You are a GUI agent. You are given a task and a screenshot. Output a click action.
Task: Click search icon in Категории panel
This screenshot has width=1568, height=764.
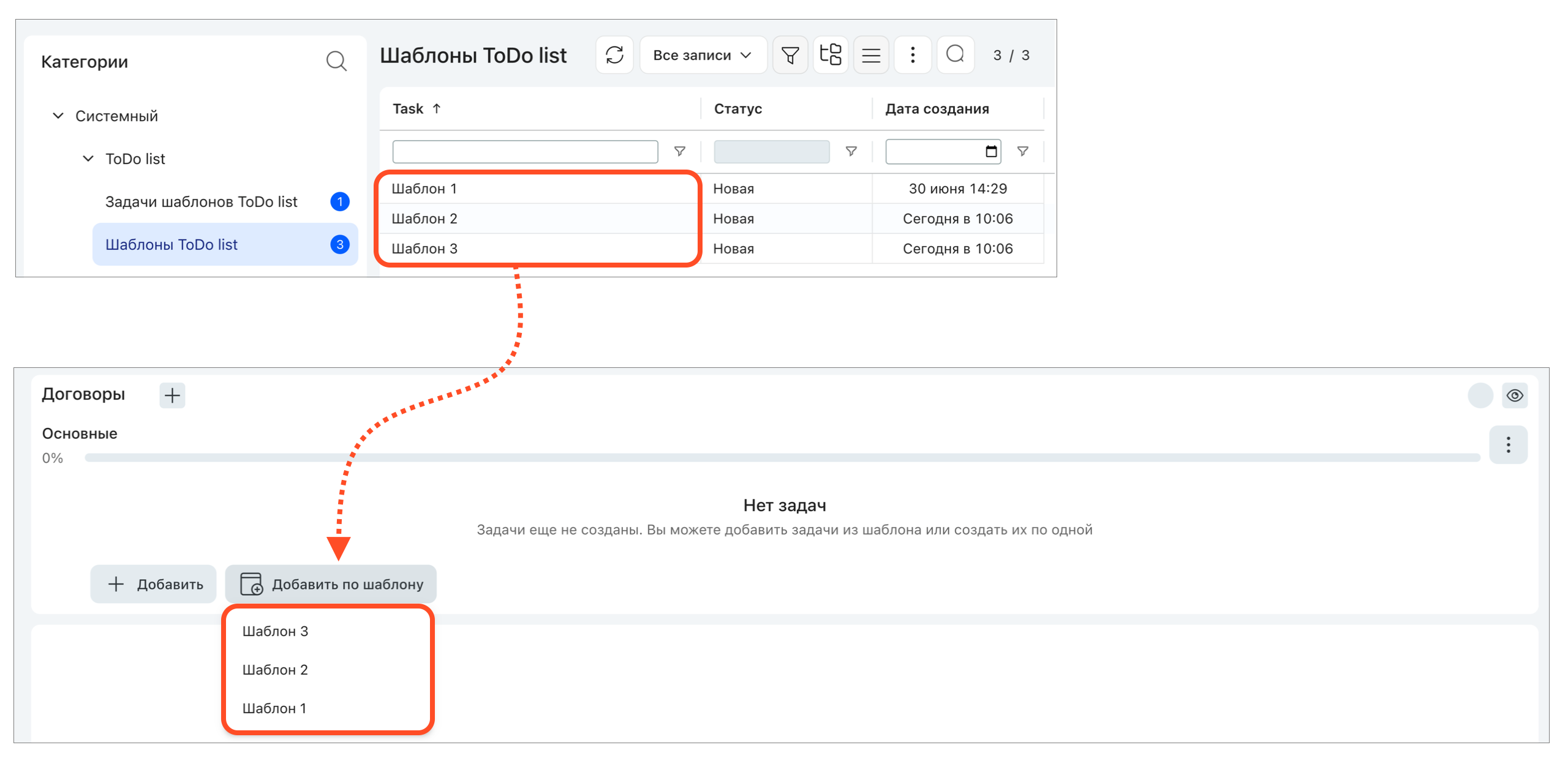[x=336, y=61]
